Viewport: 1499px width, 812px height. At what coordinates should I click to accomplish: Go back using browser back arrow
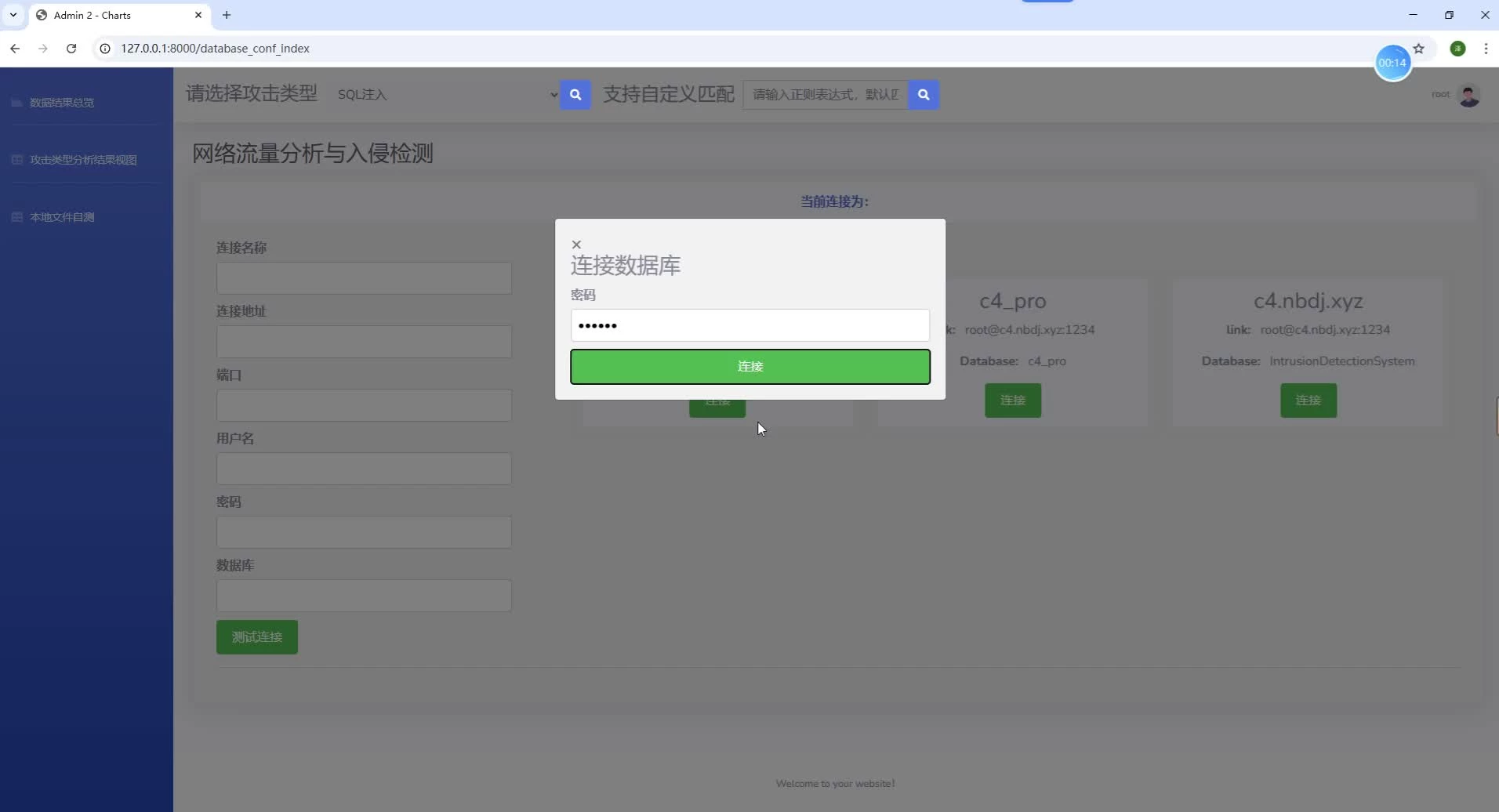point(15,49)
